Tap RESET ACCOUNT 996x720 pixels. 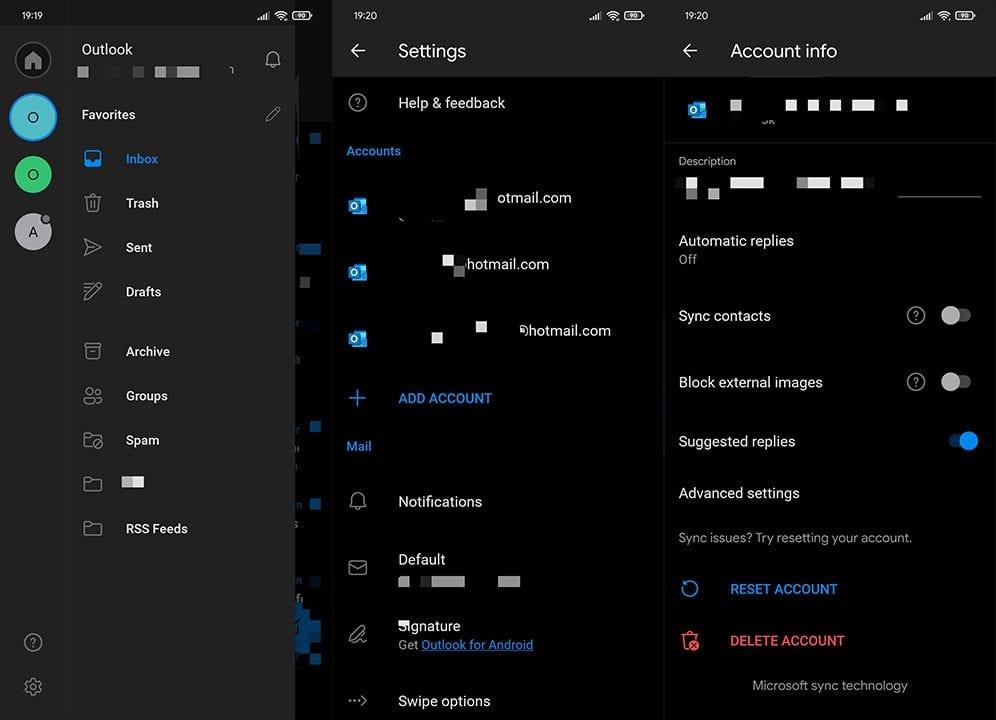[783, 589]
